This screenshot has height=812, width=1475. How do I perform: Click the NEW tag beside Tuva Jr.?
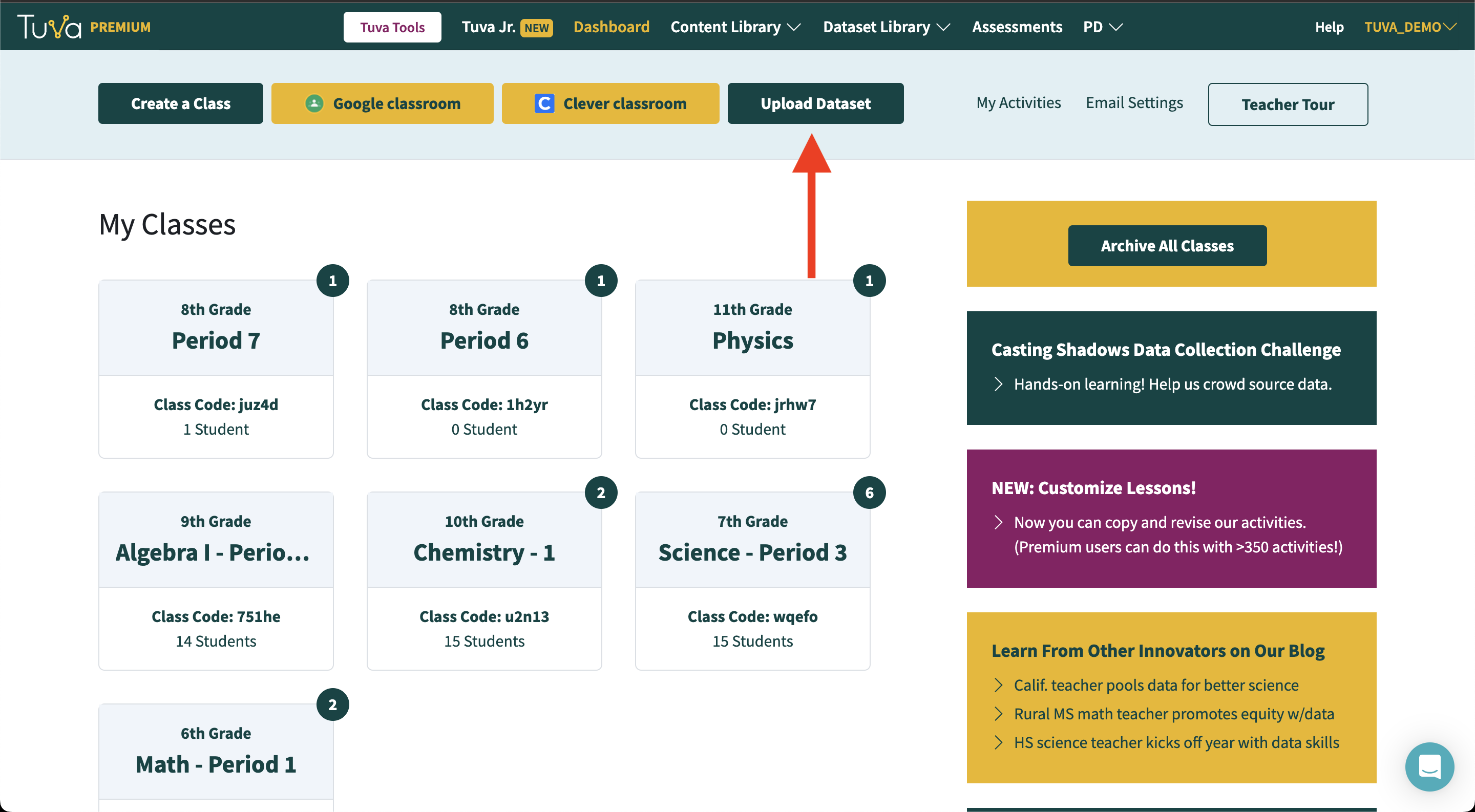click(536, 28)
